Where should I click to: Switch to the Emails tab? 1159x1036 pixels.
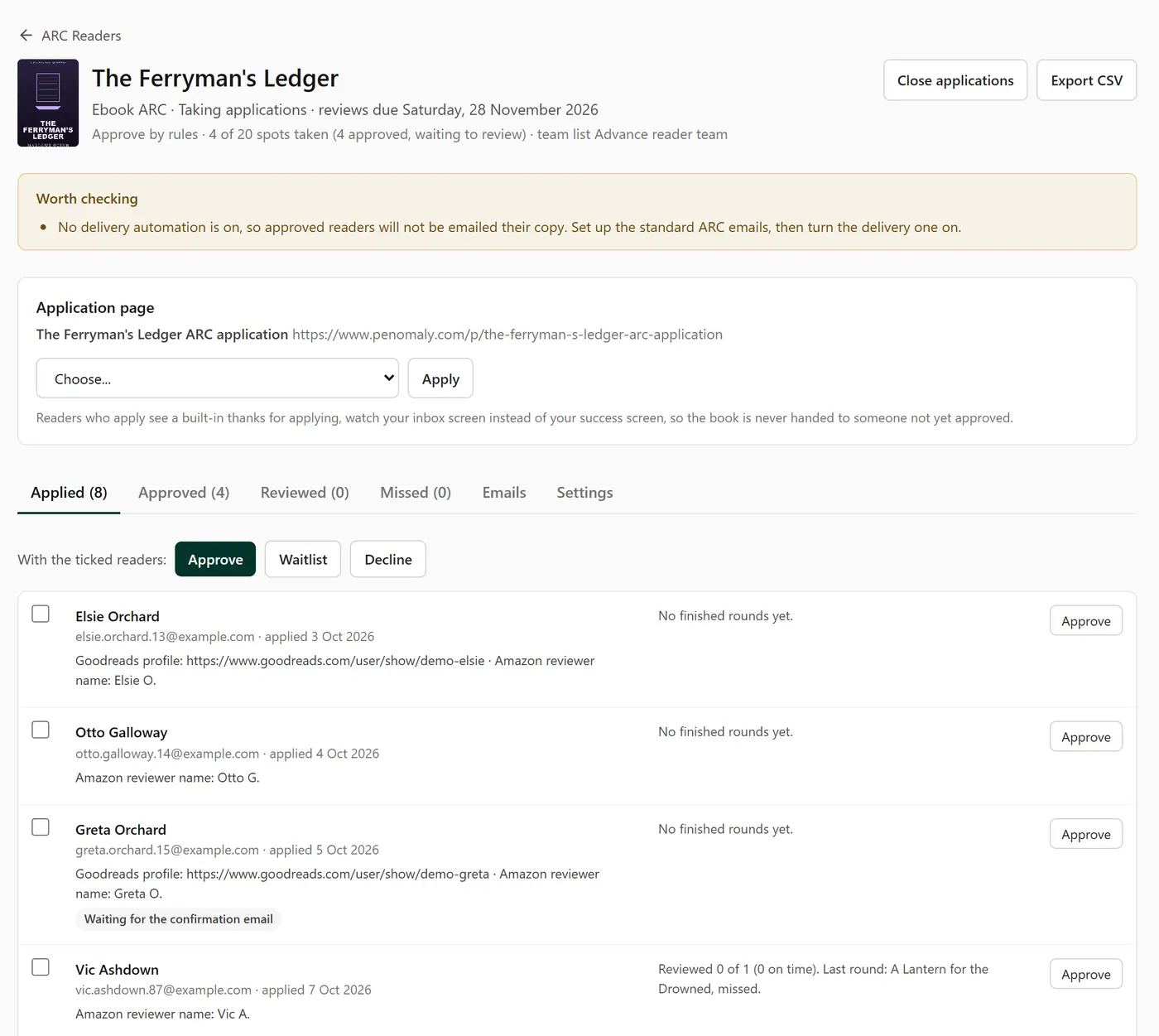(x=504, y=493)
